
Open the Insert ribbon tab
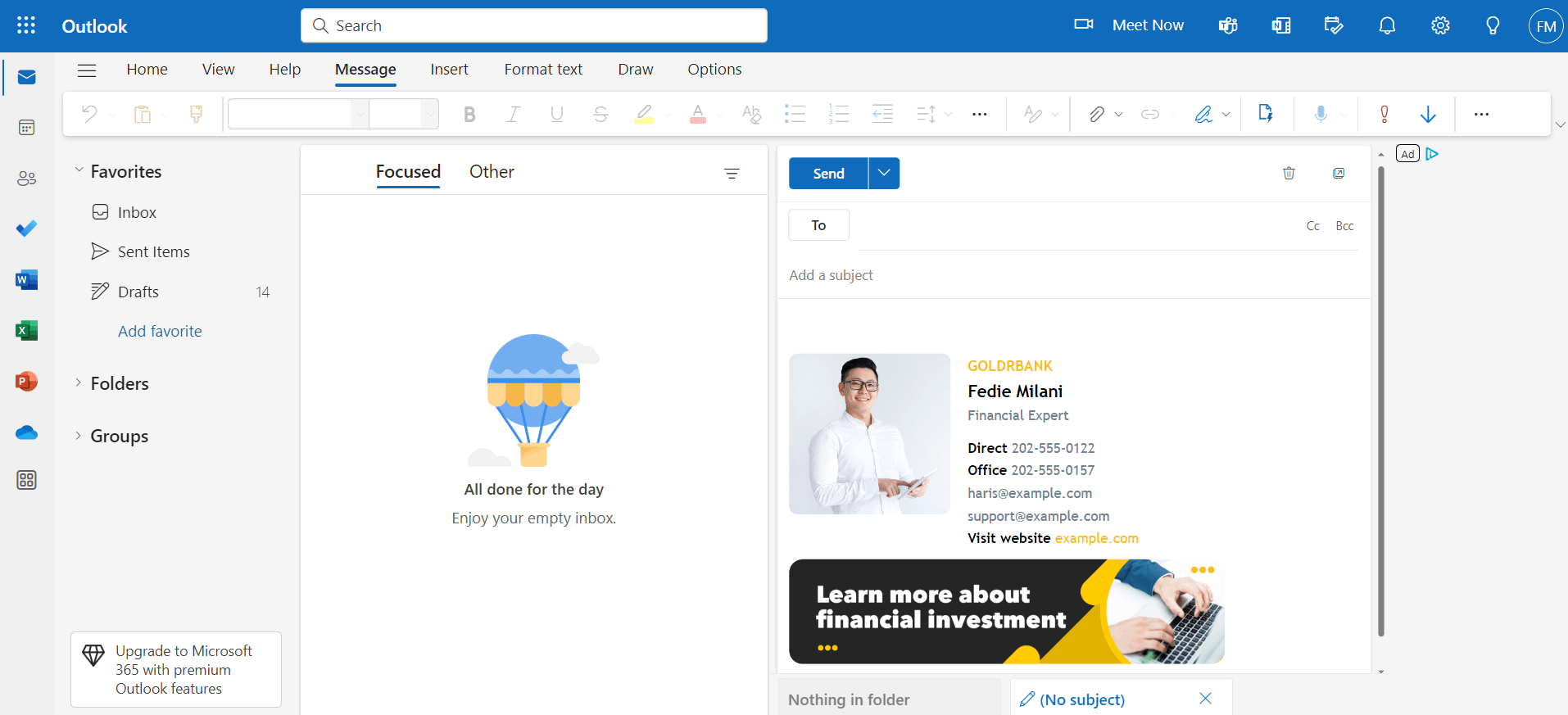[x=450, y=70]
